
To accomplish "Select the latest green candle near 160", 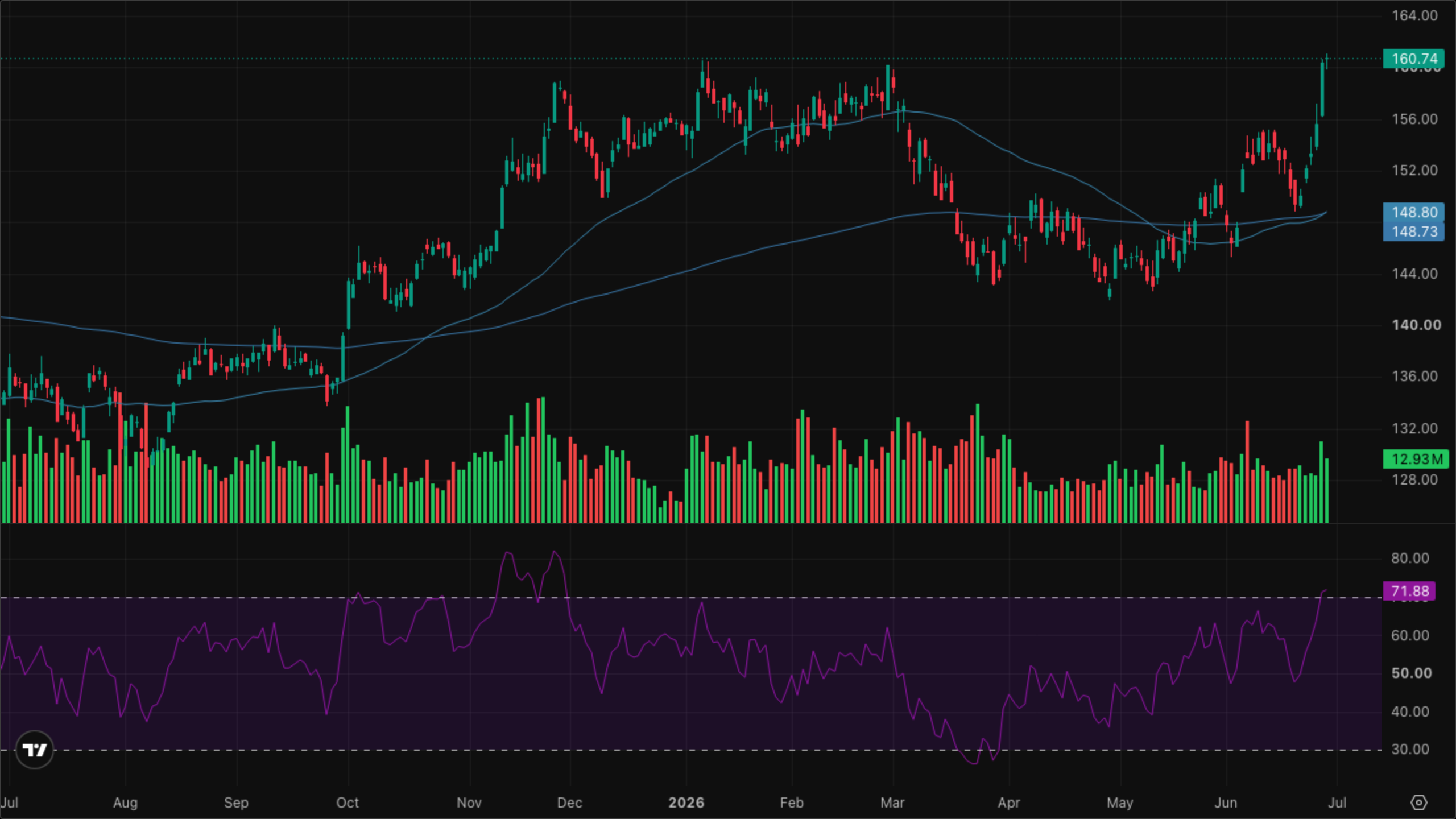I will [x=1322, y=89].
